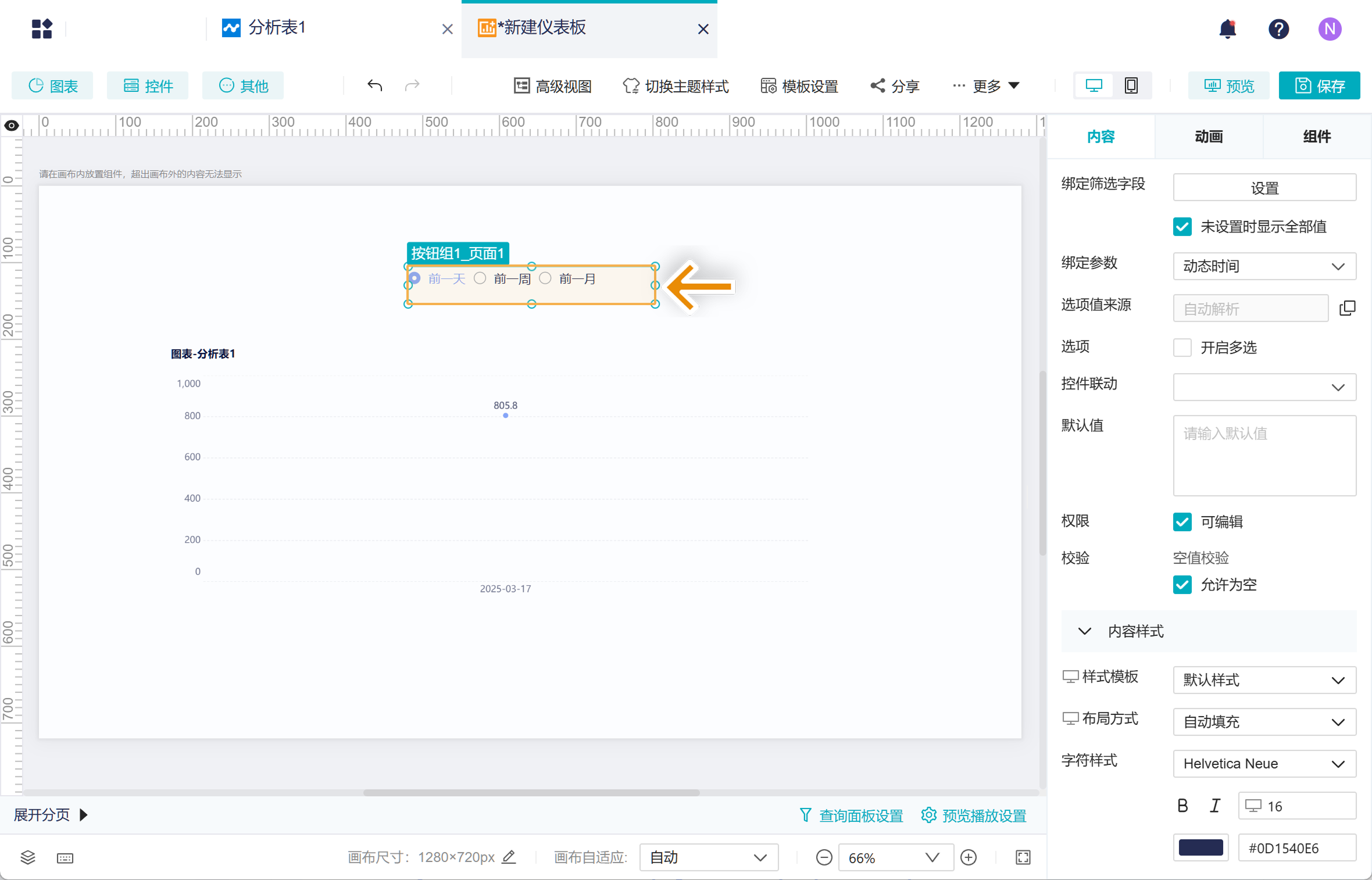Open the 分析表1 tab
This screenshot has height=880, width=1372.
277,28
